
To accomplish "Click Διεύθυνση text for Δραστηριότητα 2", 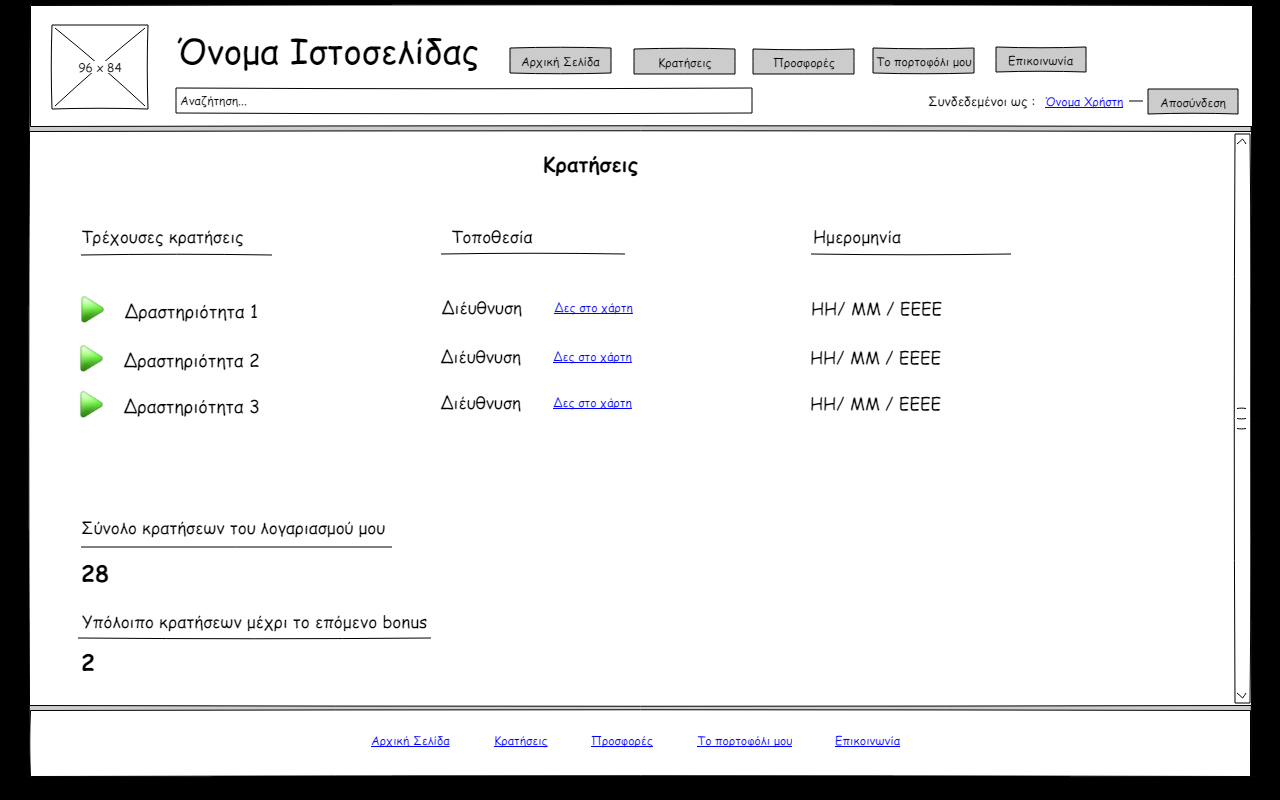I will pos(481,357).
